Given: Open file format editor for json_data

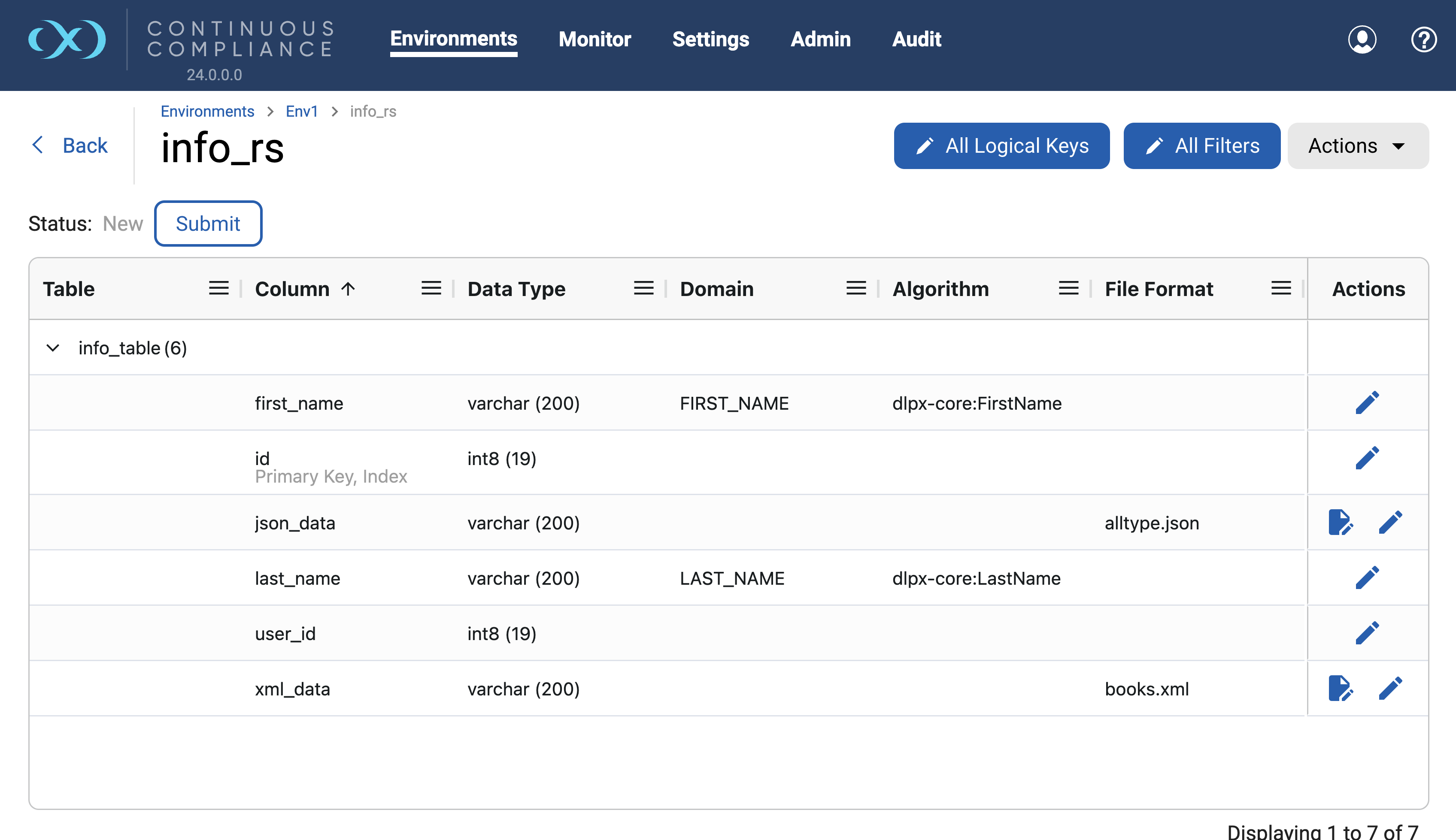Looking at the screenshot, I should (x=1340, y=522).
